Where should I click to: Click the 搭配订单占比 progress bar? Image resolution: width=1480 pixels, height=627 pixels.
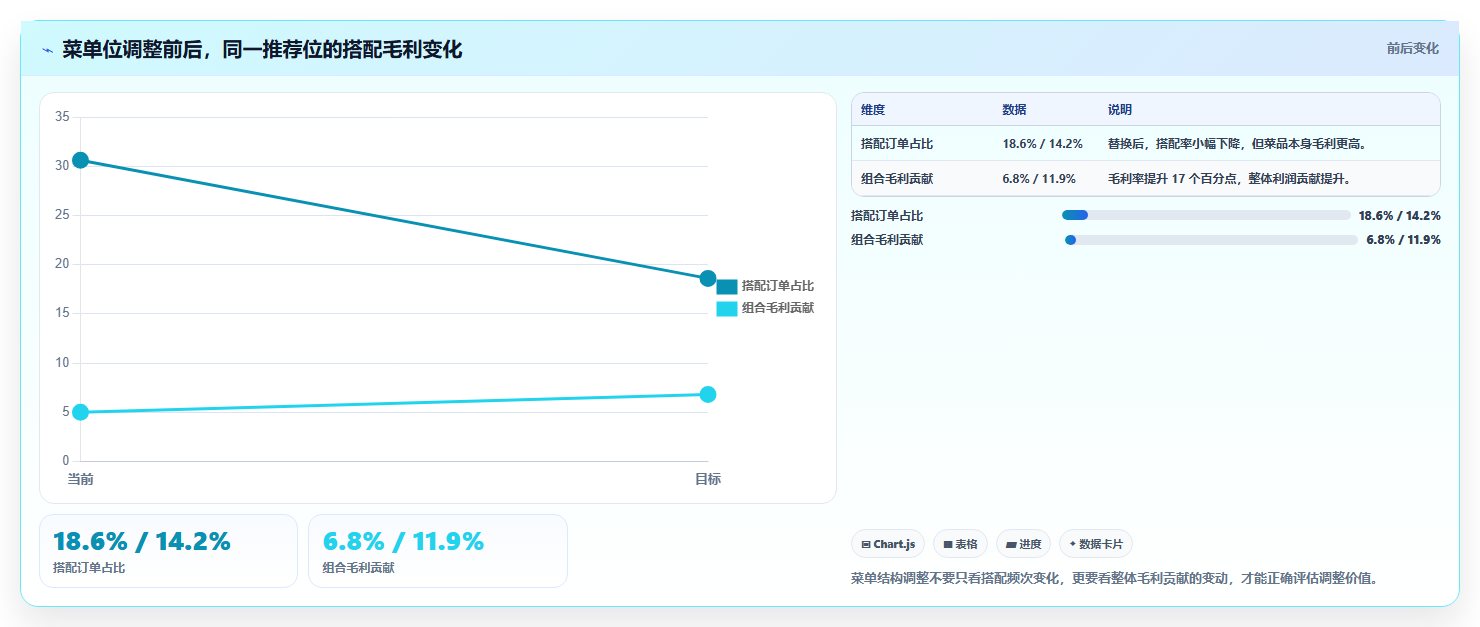click(1206, 215)
